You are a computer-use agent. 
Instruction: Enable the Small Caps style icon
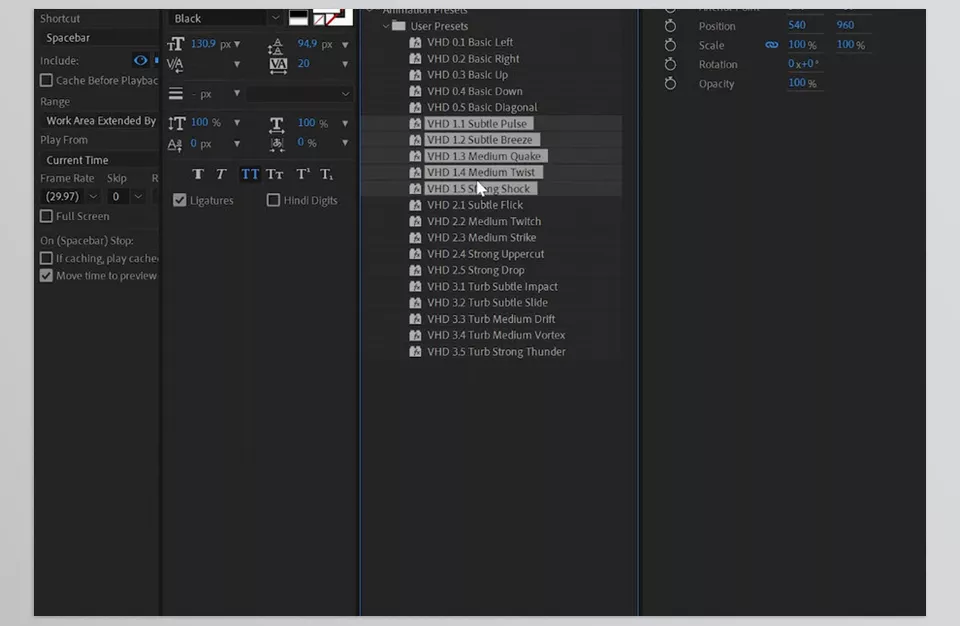(x=275, y=175)
